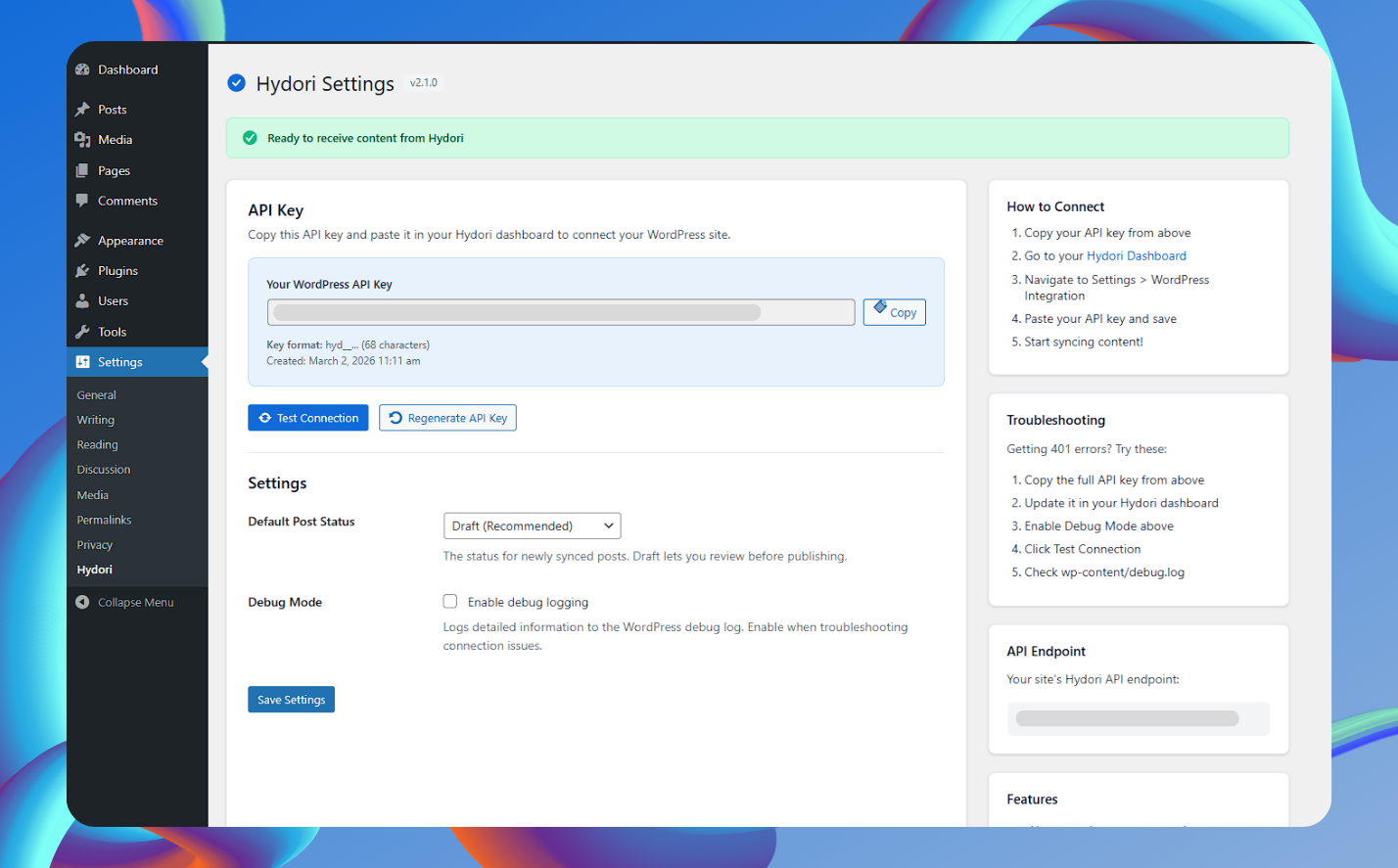
Task: Click 'Paste your API key and save' step
Action: 1100,319
